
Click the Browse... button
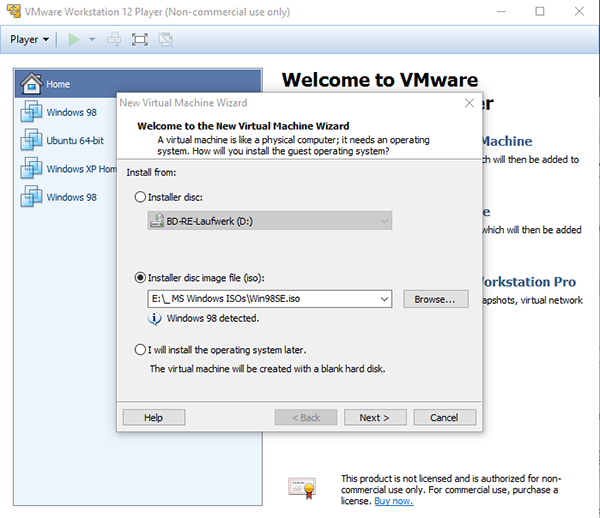(x=435, y=299)
